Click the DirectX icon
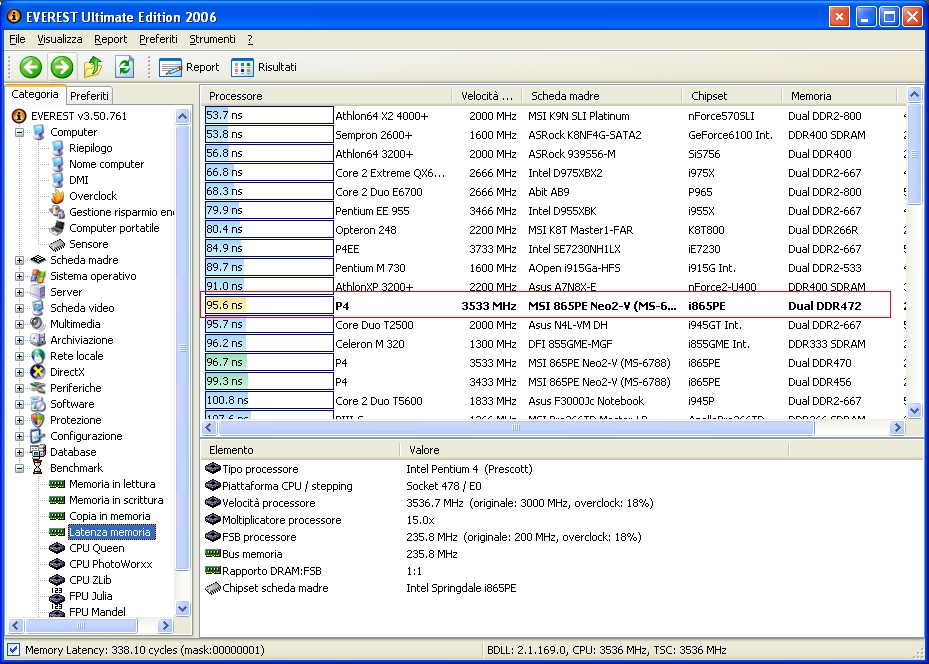Screen dimensions: 929x664 [x=38, y=372]
